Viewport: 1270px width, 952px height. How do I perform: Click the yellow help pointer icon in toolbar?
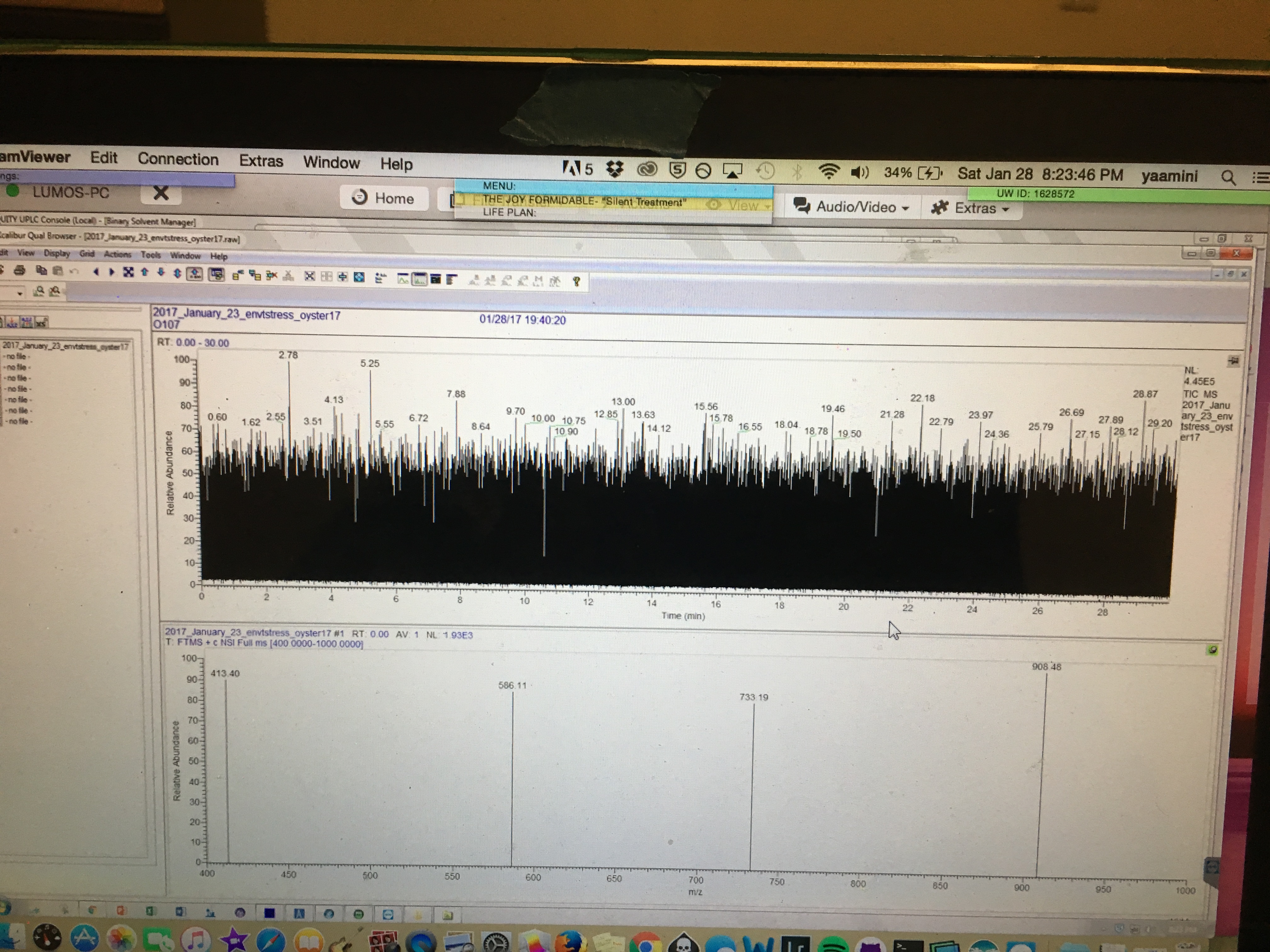576,280
